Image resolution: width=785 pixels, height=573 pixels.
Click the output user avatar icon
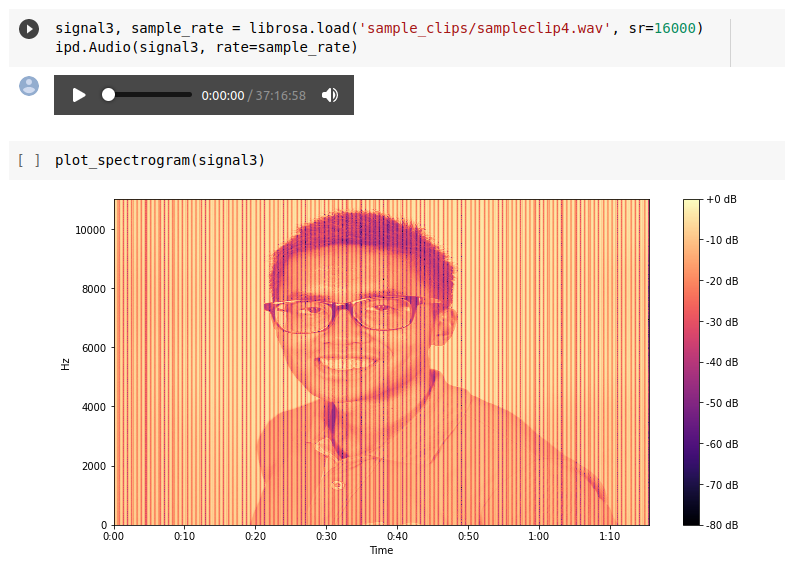point(29,86)
